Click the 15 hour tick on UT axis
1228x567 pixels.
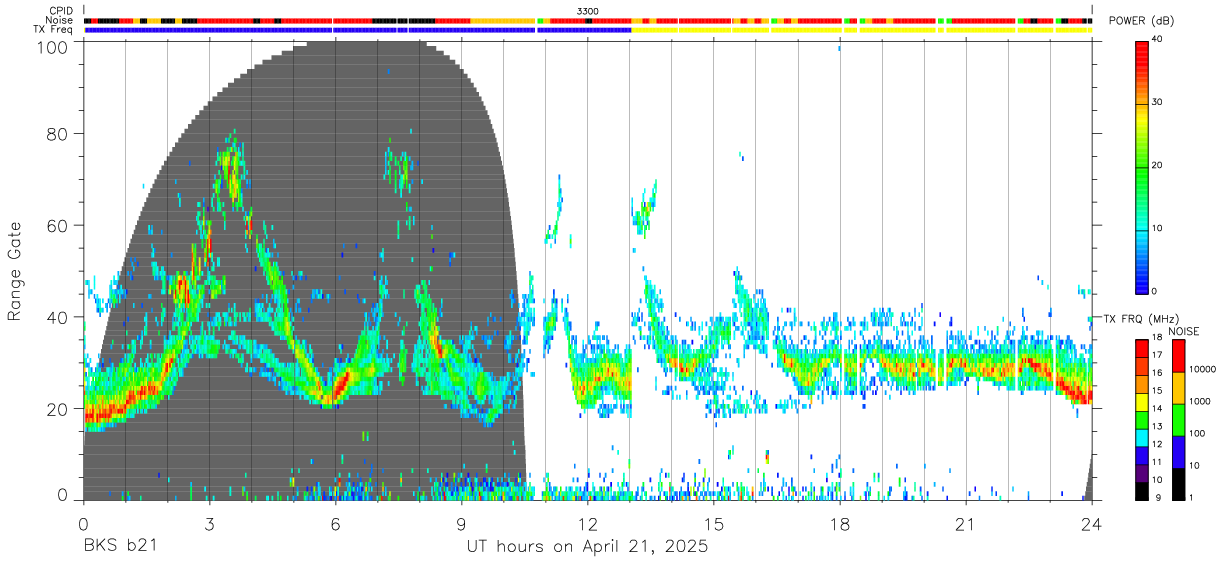714,523
